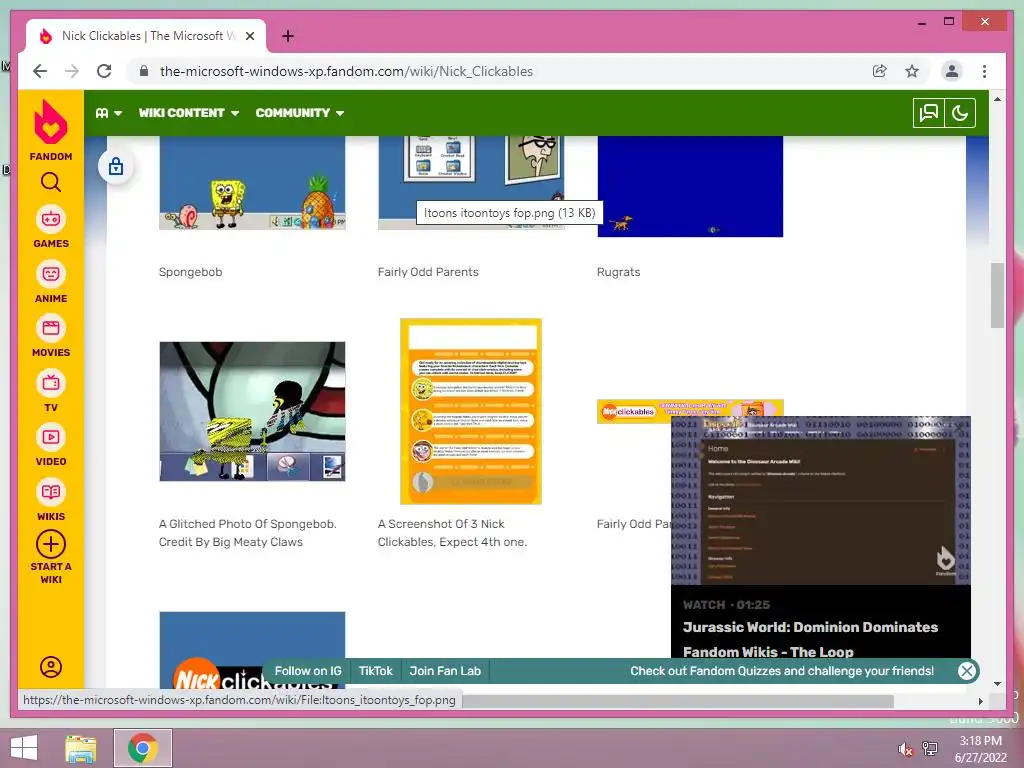The width and height of the screenshot is (1024, 768).
Task: Click the Jurassic World video title
Action: tap(810, 639)
